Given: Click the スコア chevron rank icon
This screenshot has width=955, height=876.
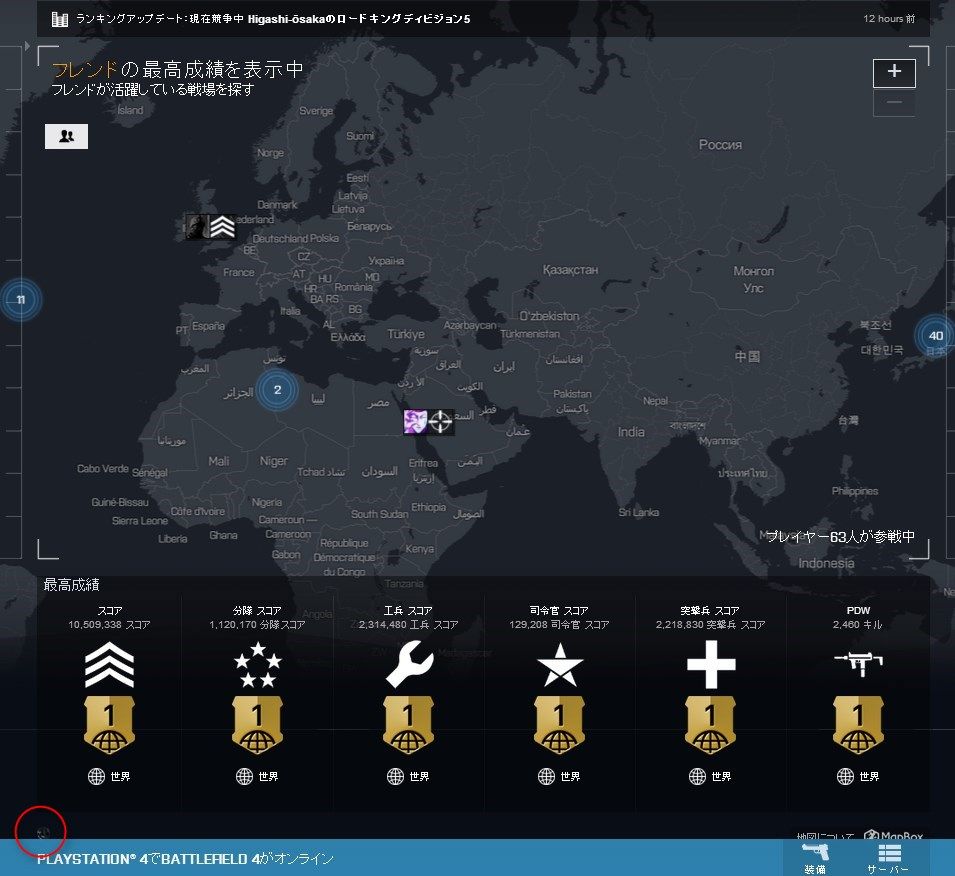Looking at the screenshot, I should 109,665.
